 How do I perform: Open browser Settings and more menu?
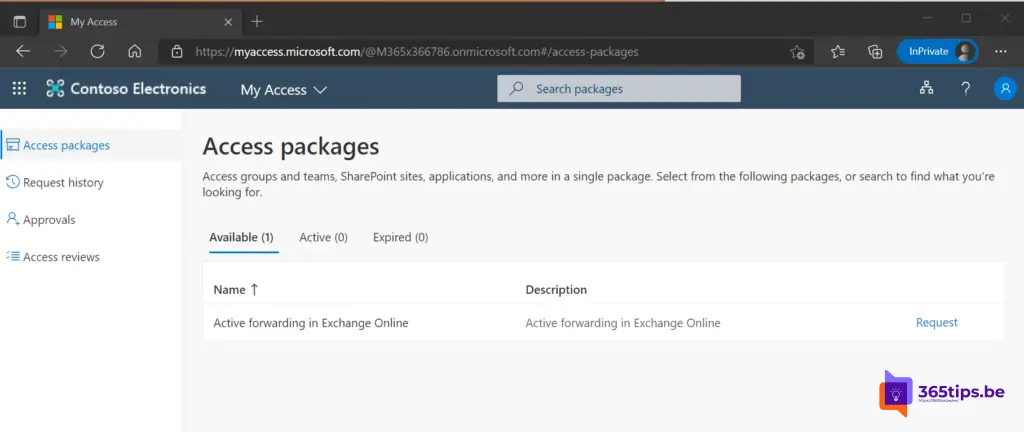coord(1000,52)
